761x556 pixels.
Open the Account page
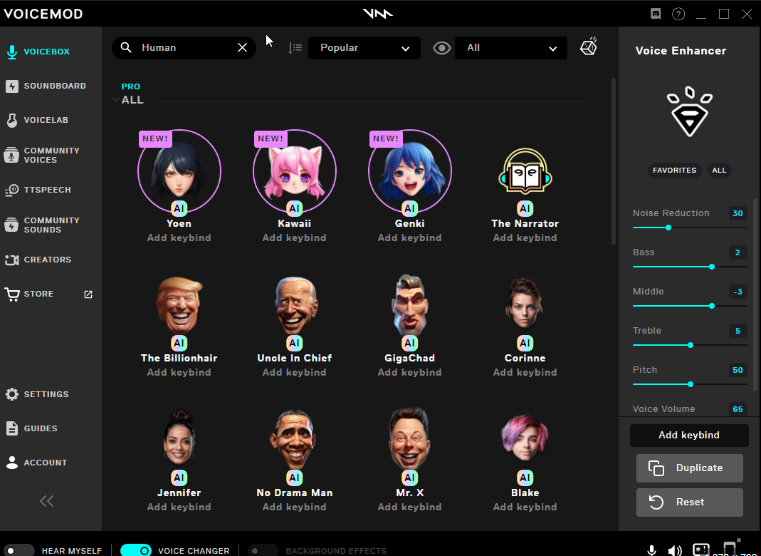click(36, 462)
